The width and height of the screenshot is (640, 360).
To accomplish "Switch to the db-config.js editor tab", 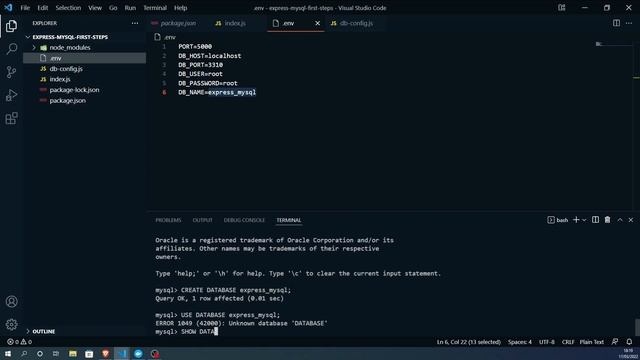I will (x=356, y=23).
